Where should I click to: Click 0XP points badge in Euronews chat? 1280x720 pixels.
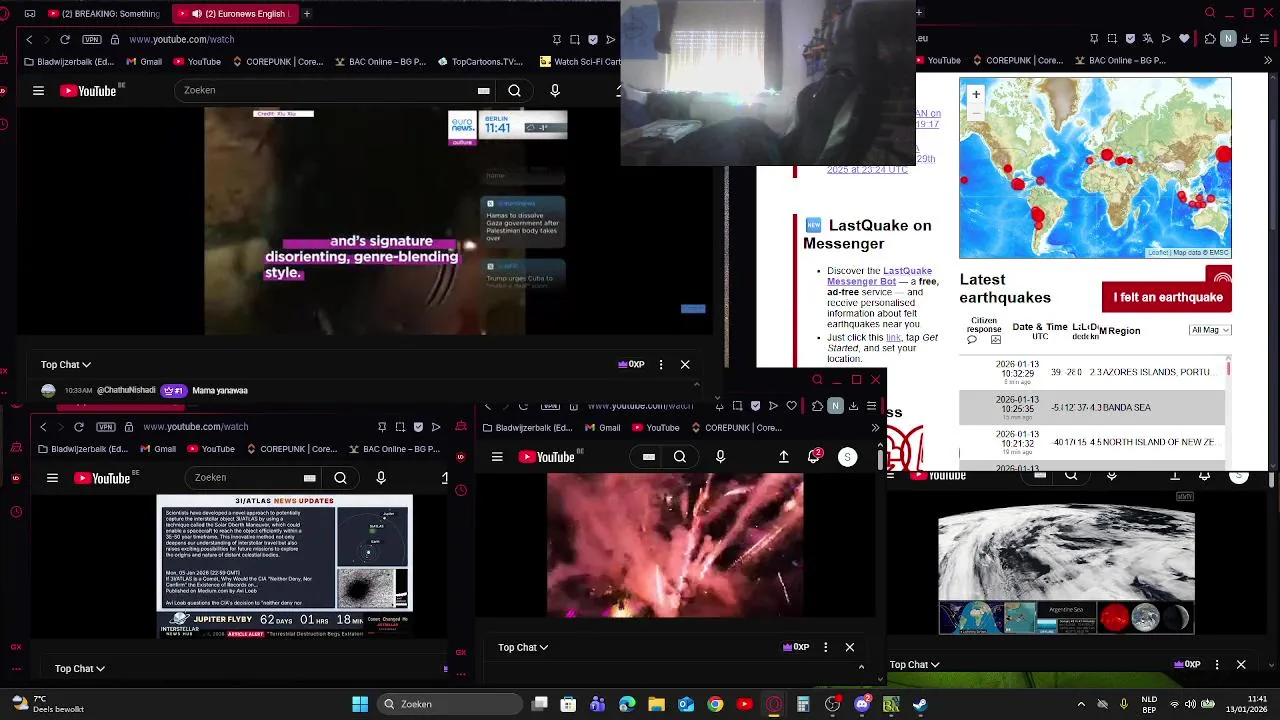631,365
